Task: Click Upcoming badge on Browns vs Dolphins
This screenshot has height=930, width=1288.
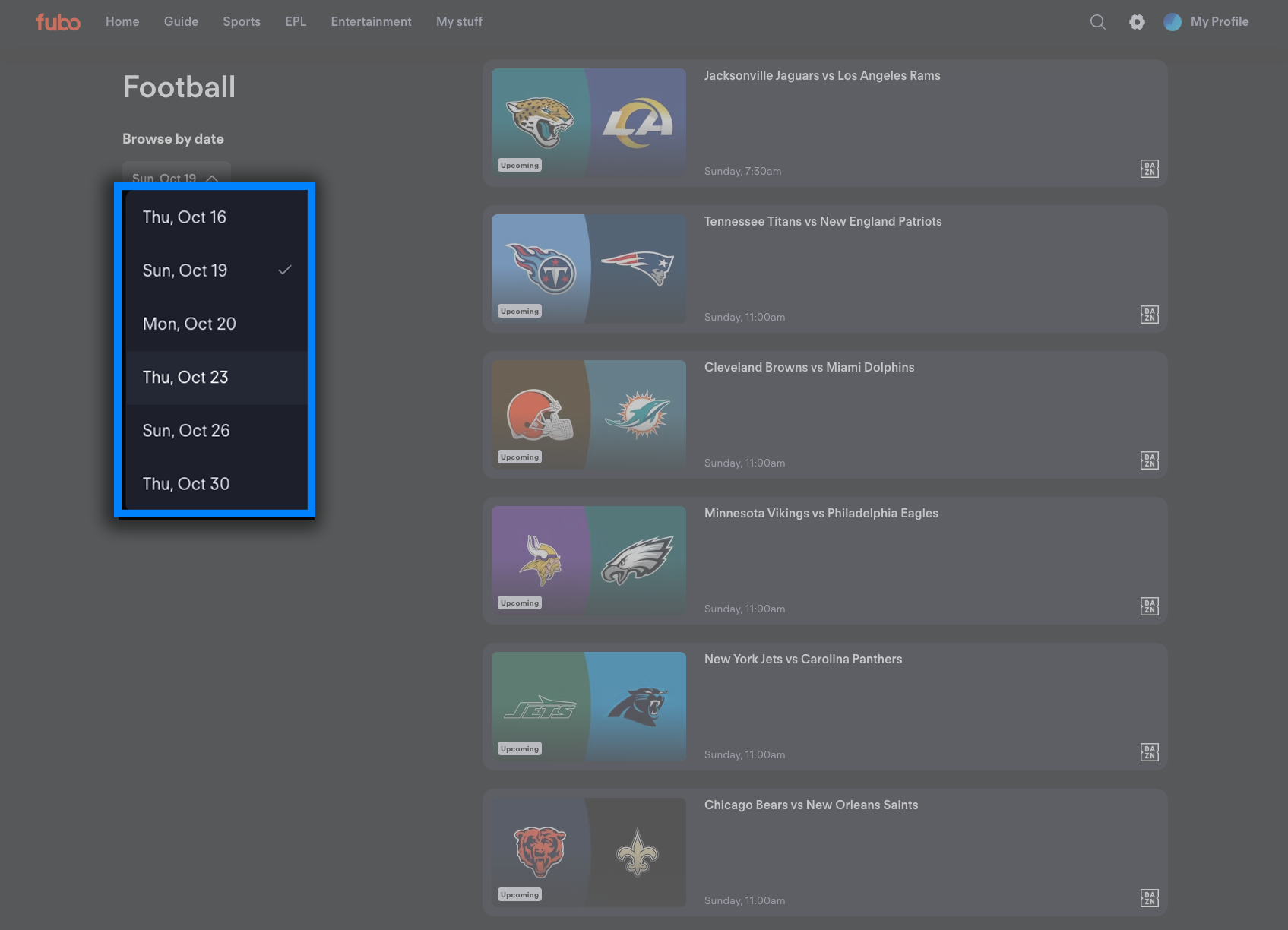Action: pyautogui.click(x=520, y=457)
